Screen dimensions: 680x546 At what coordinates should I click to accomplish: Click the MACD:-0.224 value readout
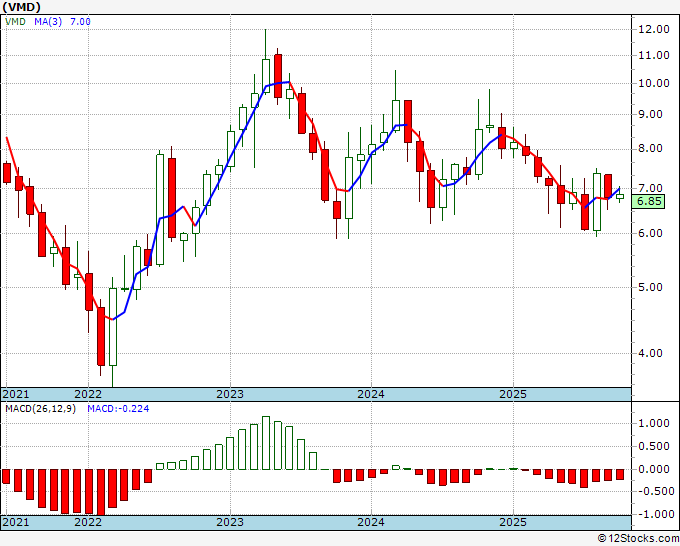click(x=118, y=409)
